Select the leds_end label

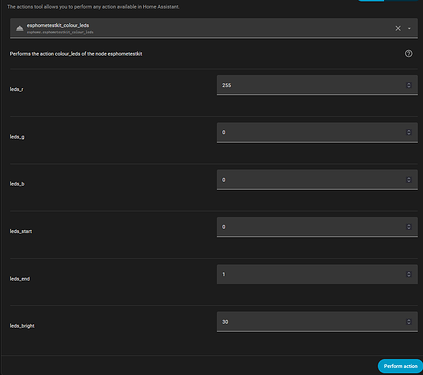pos(20,279)
